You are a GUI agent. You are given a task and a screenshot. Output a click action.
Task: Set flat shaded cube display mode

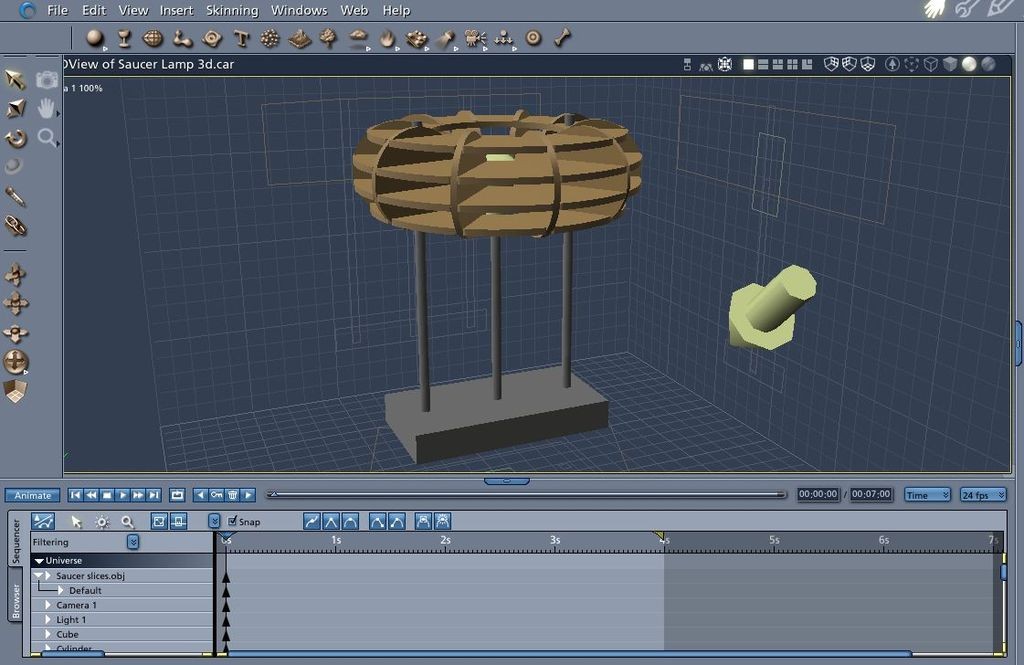click(950, 64)
